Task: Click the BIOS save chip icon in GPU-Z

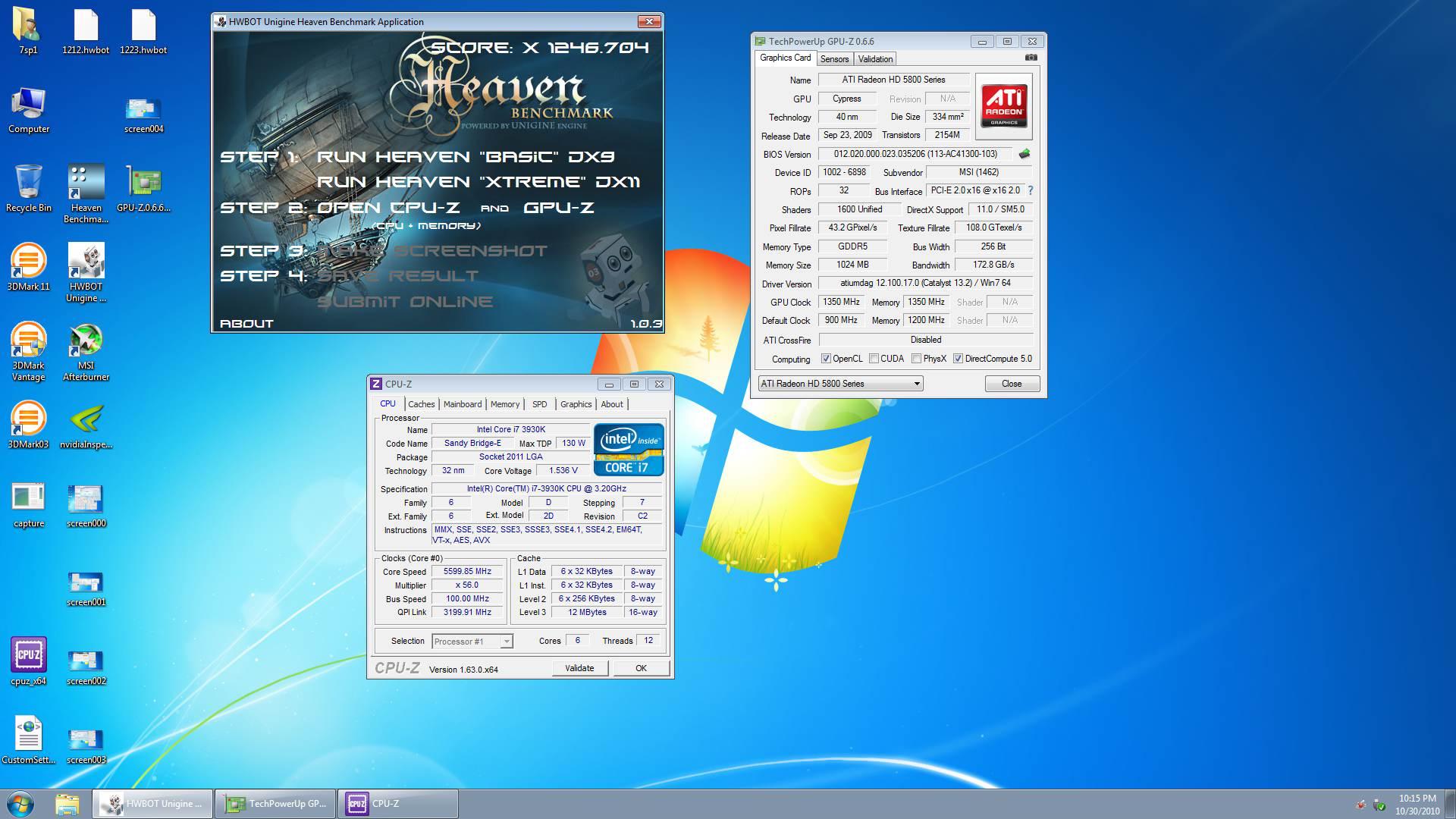Action: (1025, 154)
